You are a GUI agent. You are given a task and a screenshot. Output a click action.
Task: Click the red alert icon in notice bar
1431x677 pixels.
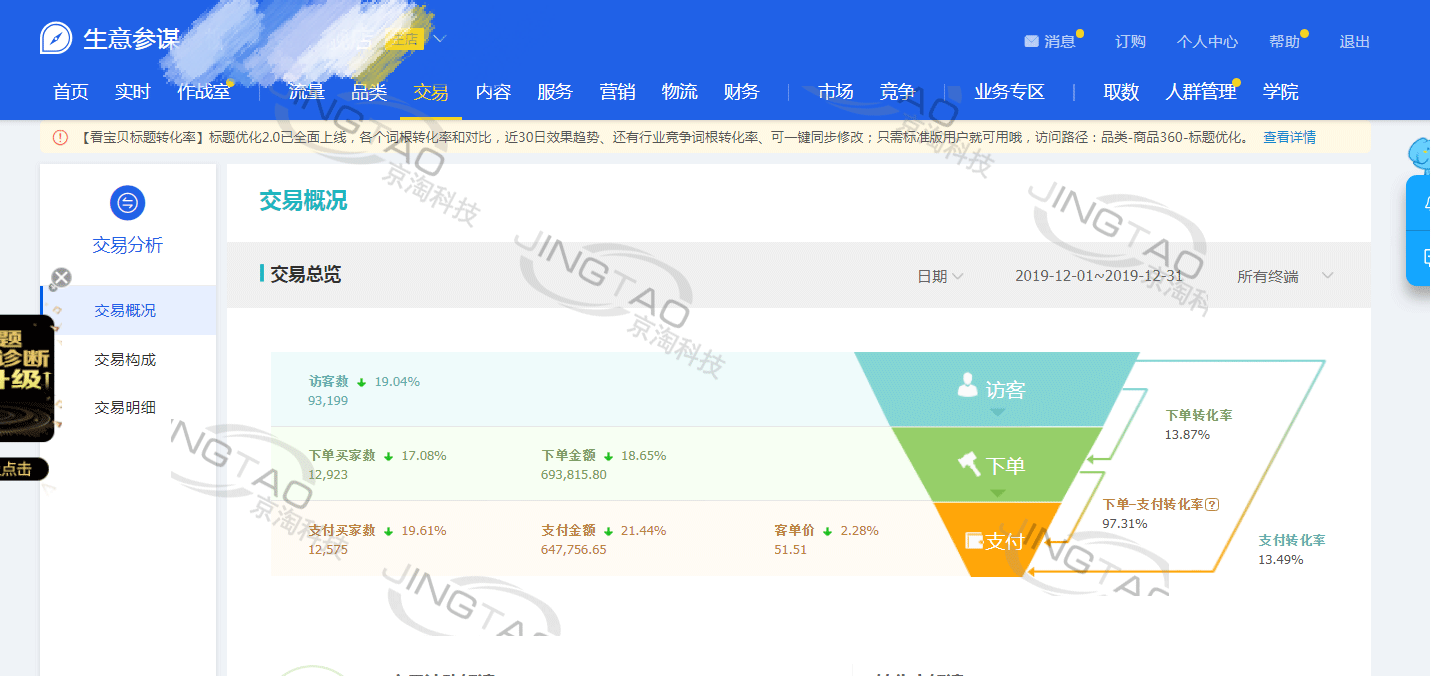pos(60,137)
